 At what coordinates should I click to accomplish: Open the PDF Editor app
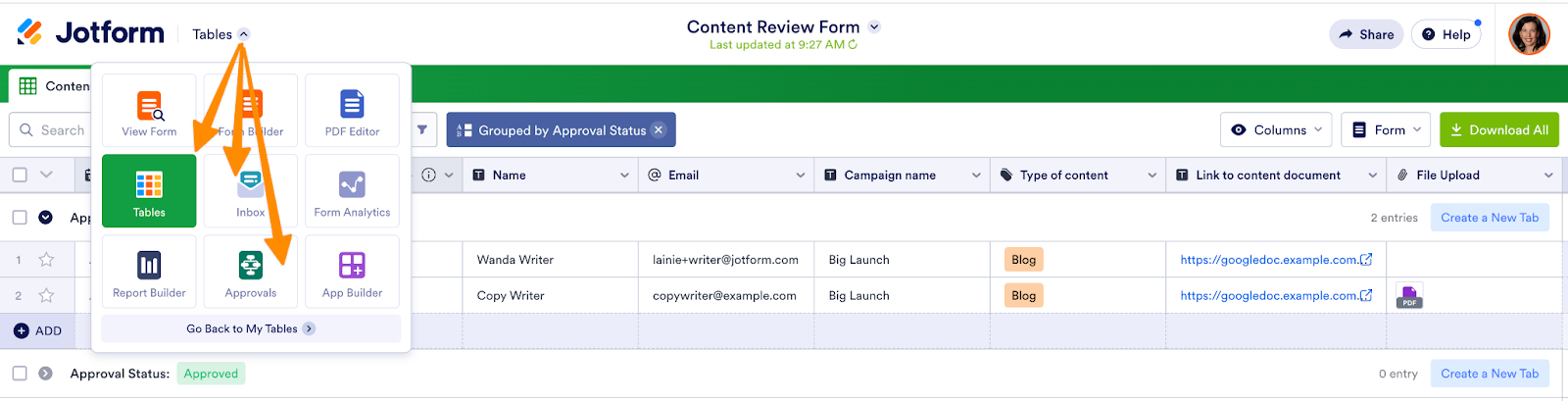(x=352, y=111)
